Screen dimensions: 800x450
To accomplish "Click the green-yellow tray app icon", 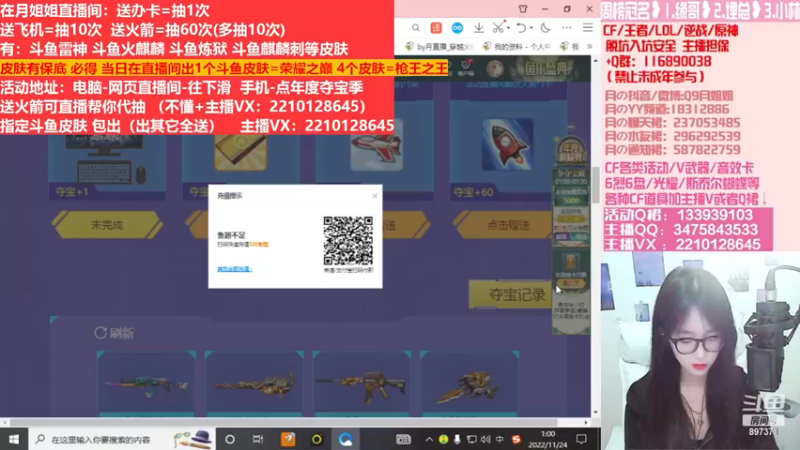I will pos(443,439).
